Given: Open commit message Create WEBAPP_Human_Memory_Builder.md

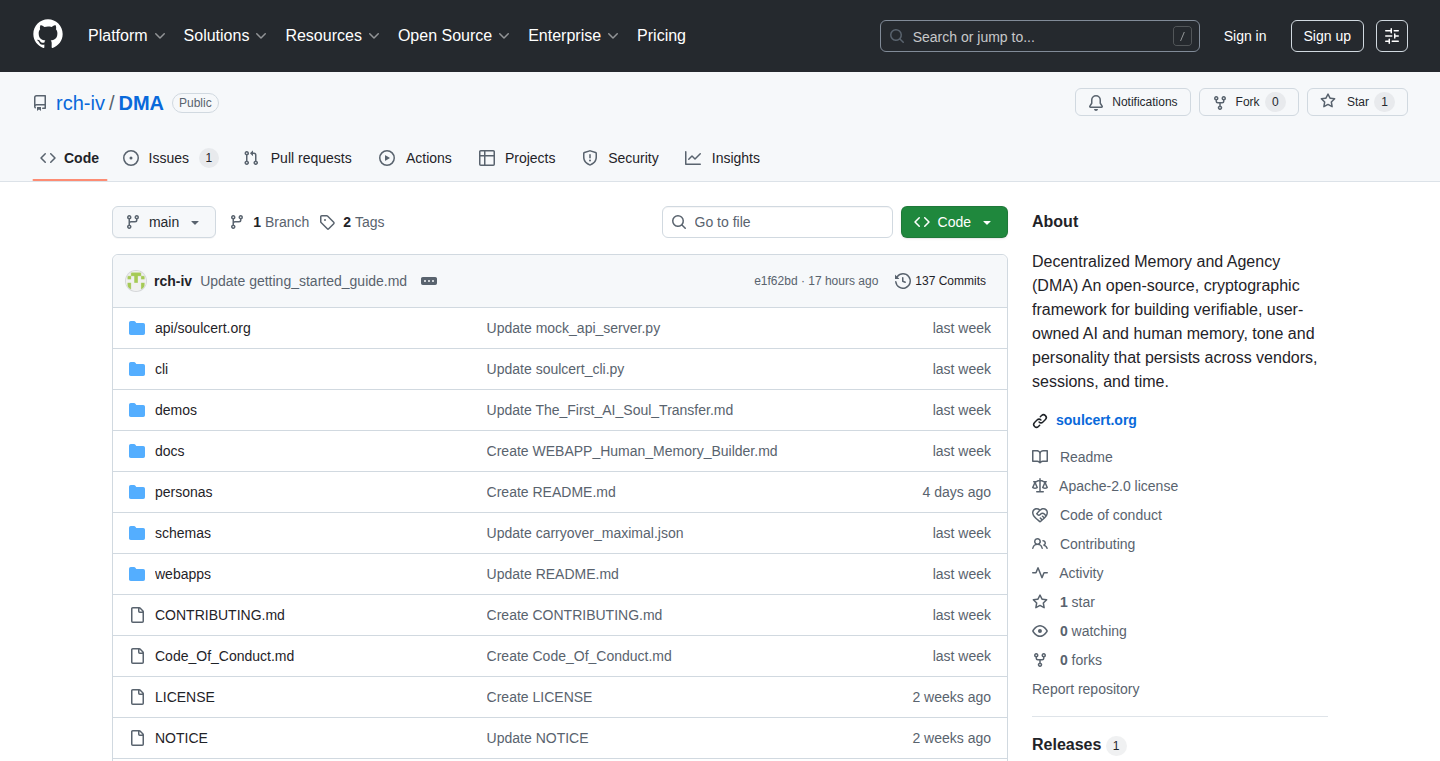Looking at the screenshot, I should coord(632,451).
